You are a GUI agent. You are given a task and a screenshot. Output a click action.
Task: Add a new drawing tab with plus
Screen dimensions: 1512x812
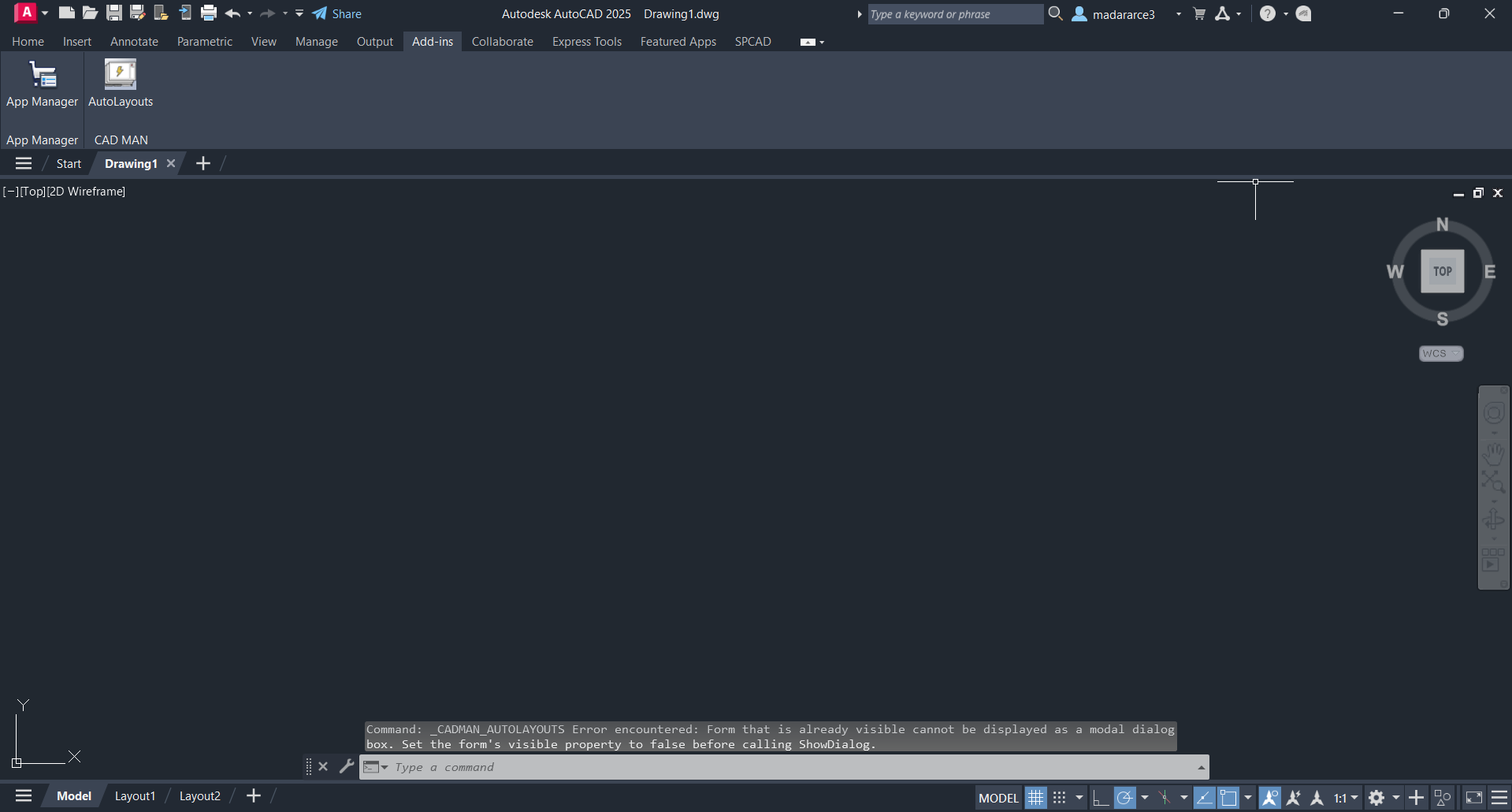pyautogui.click(x=203, y=163)
